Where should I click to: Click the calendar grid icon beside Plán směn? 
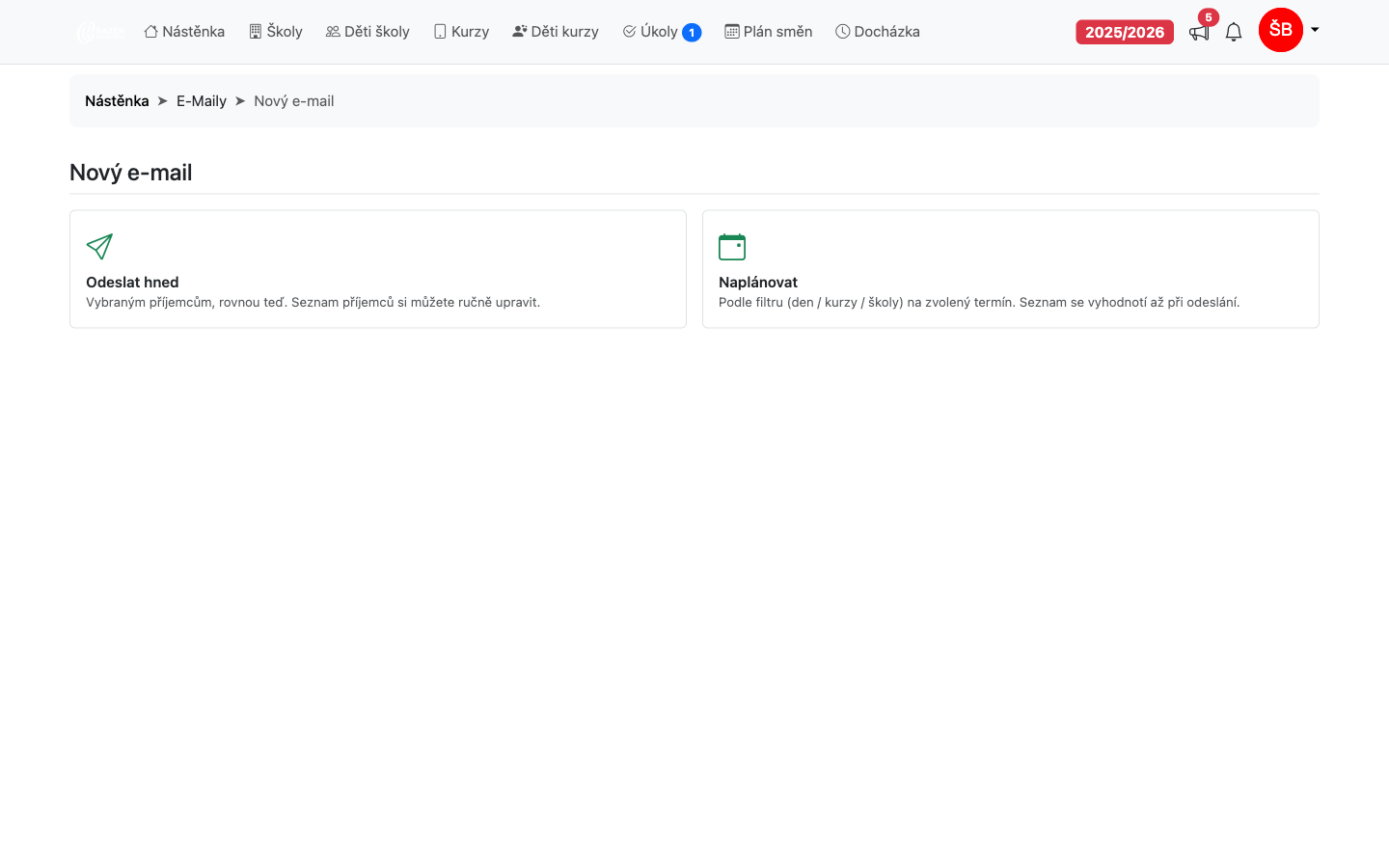(x=732, y=32)
